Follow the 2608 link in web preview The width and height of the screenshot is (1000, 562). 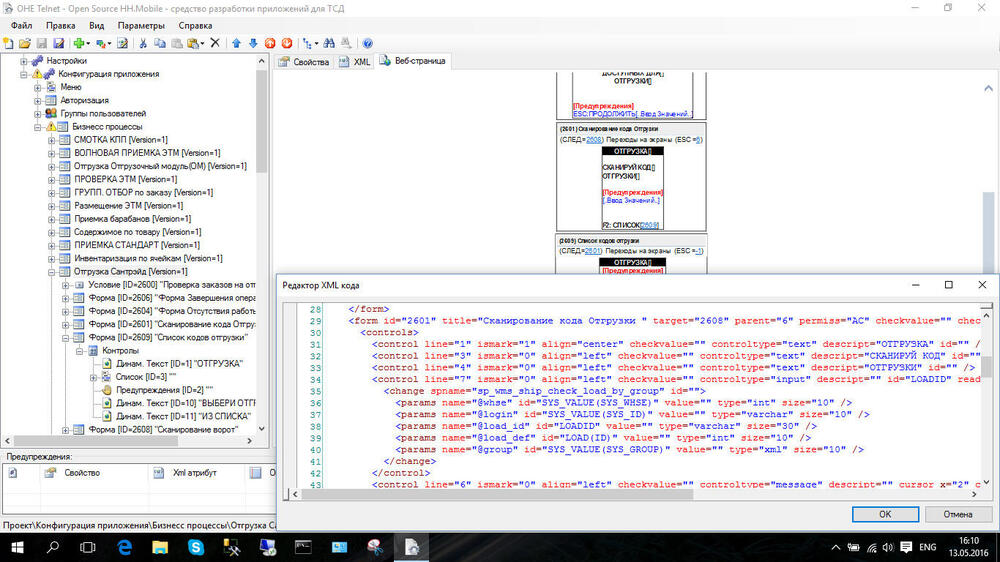pos(593,140)
